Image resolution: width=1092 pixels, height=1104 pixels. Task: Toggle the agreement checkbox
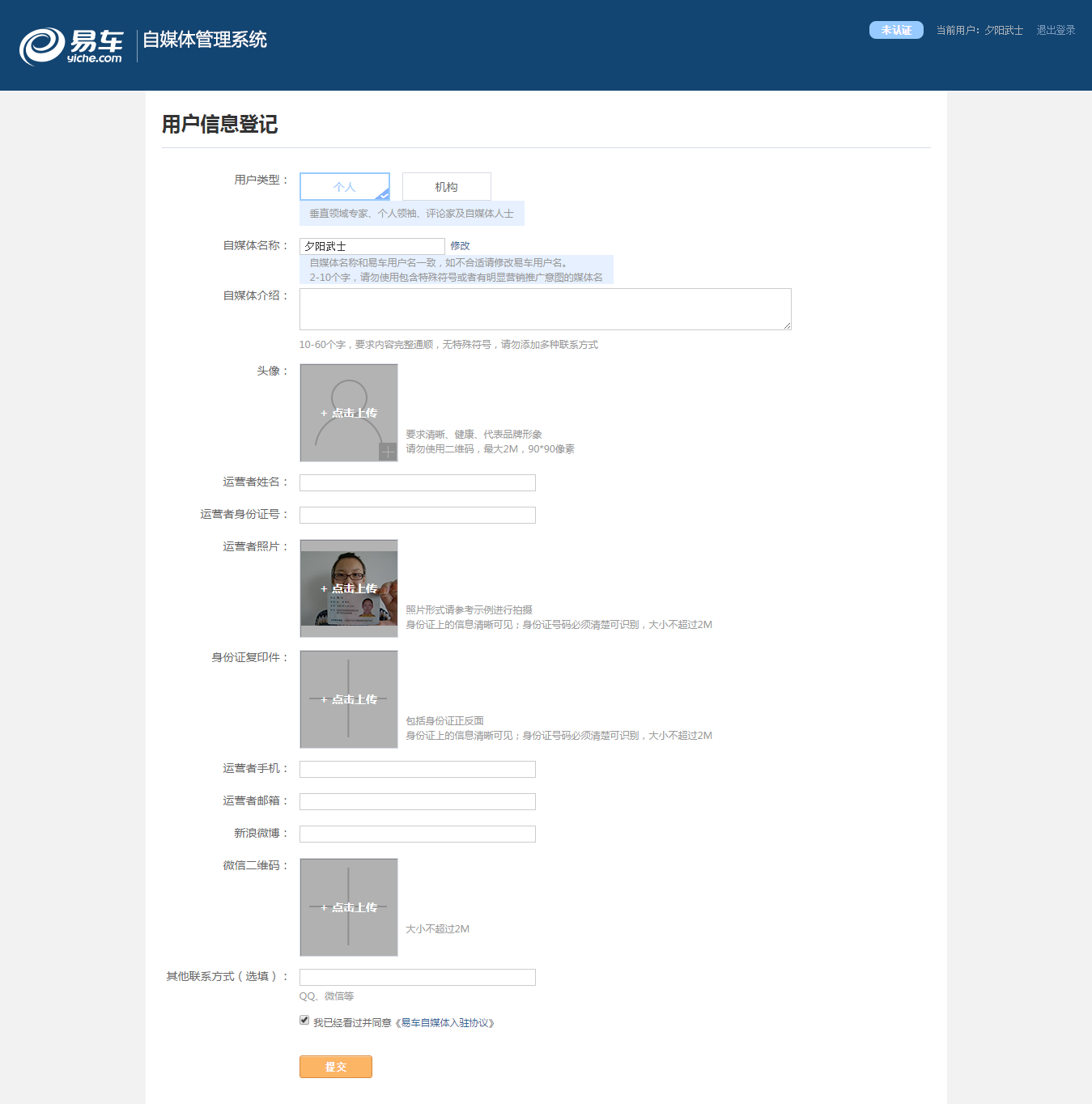[x=304, y=1021]
